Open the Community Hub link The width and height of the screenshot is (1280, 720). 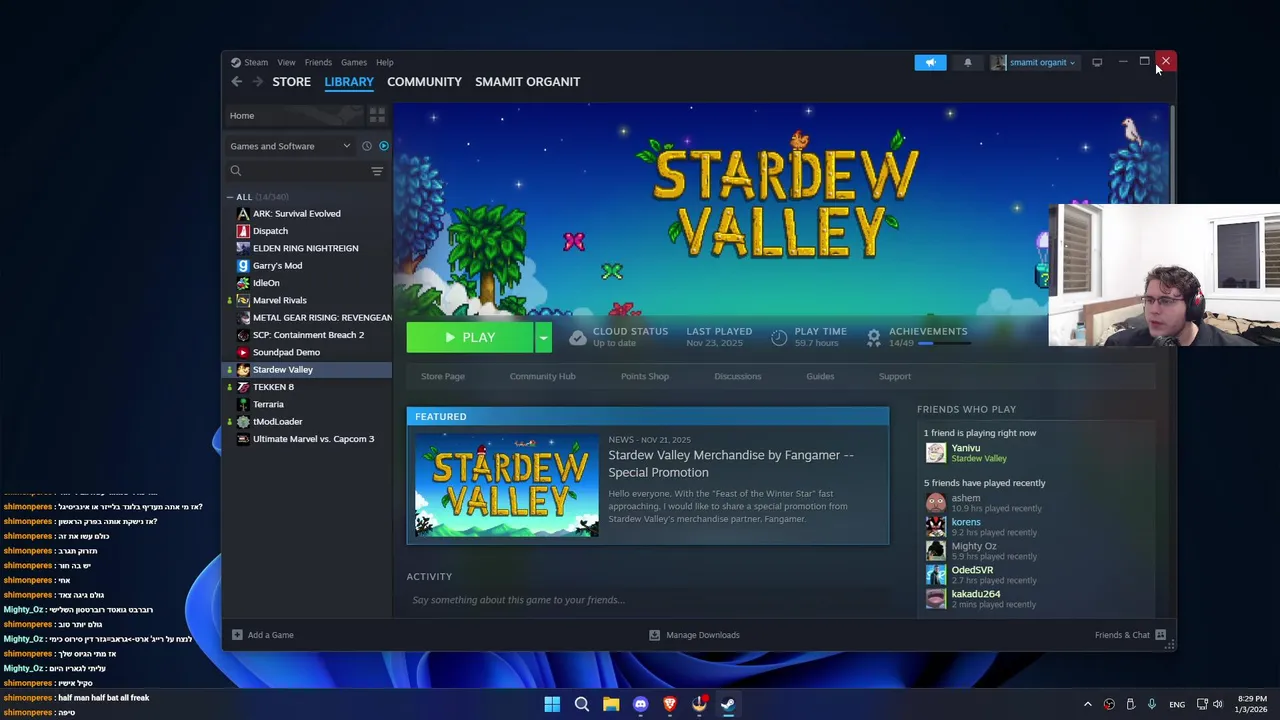[542, 376]
